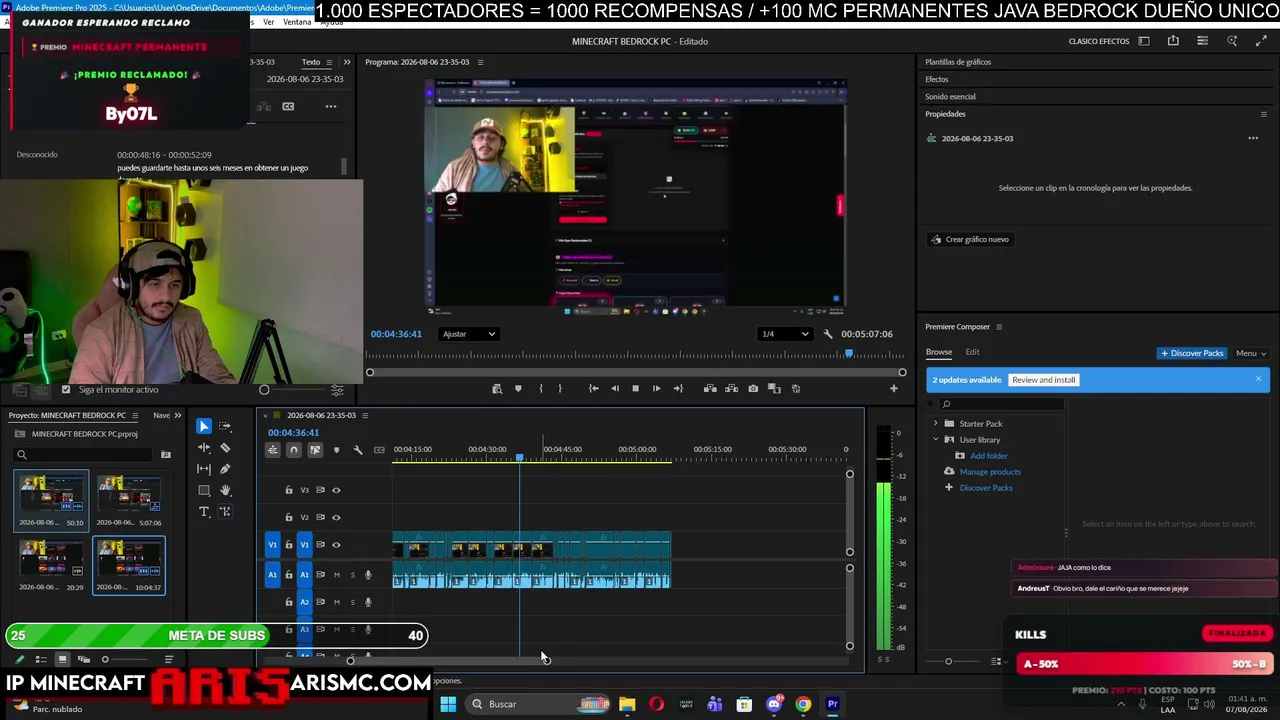Step back one frame

614,389
